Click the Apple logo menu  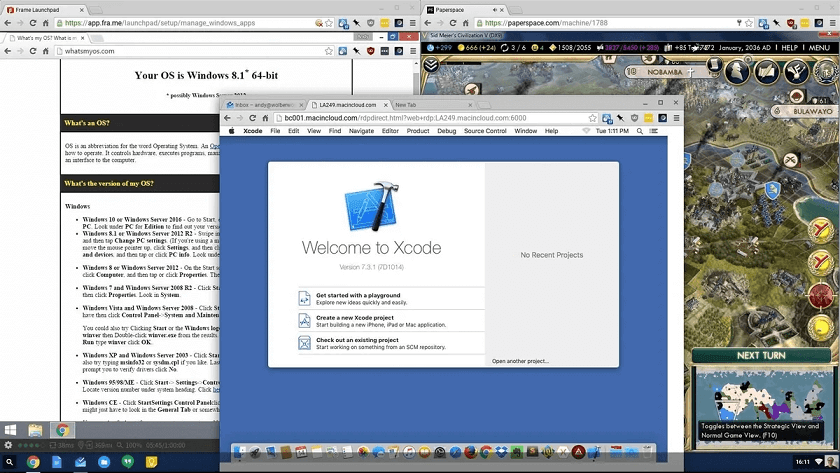232,131
